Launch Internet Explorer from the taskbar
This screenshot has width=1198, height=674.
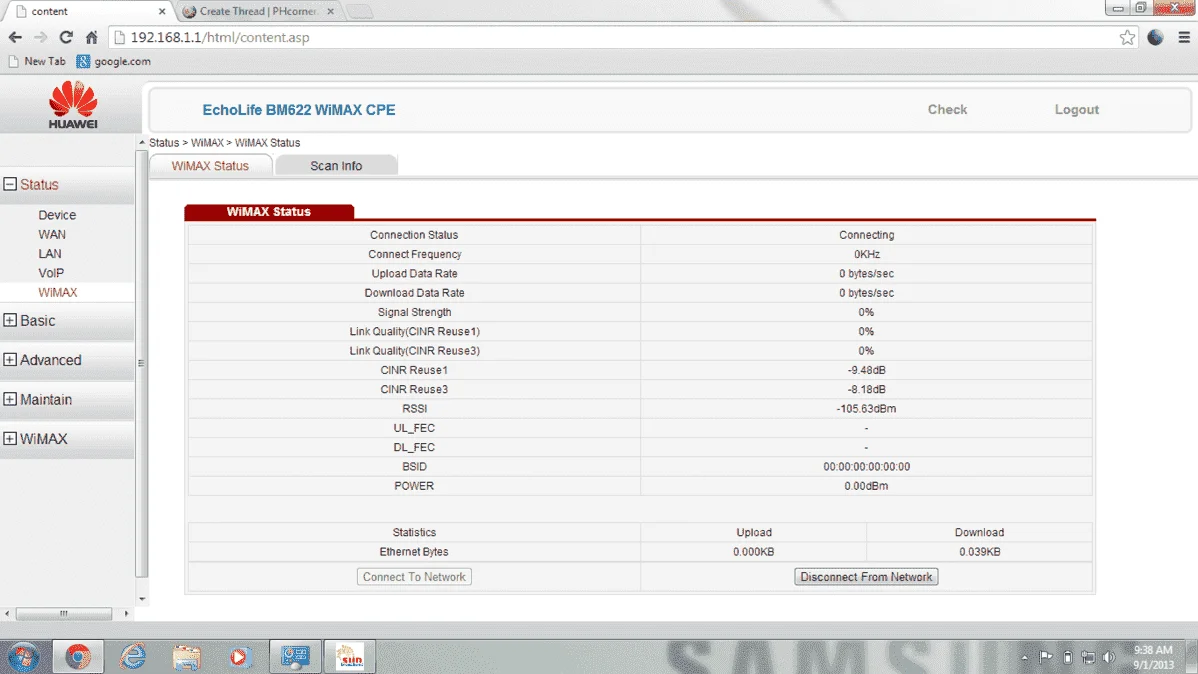tap(133, 656)
